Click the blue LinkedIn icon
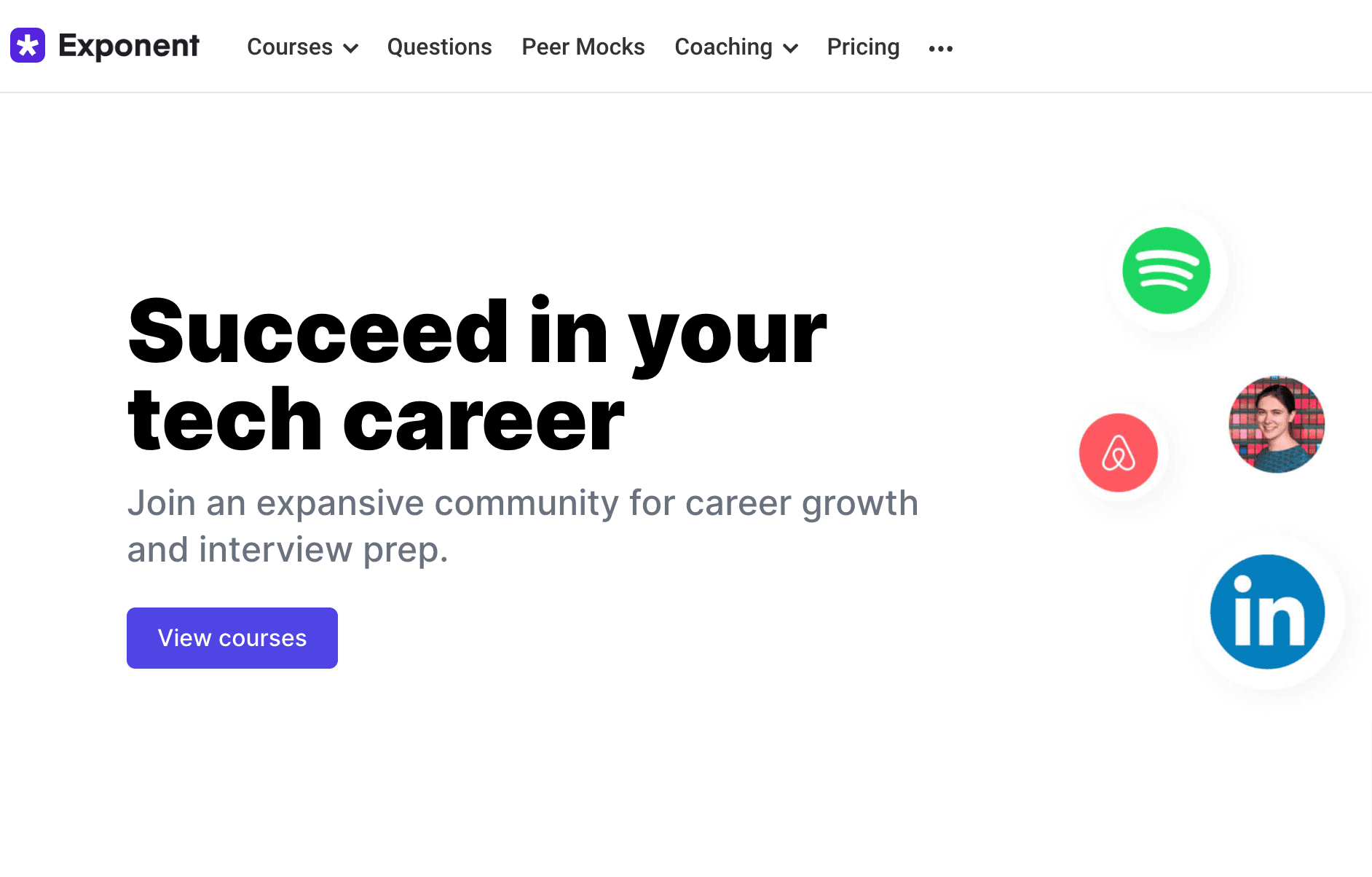Screen dimensions: 1372x877 click(x=1267, y=611)
